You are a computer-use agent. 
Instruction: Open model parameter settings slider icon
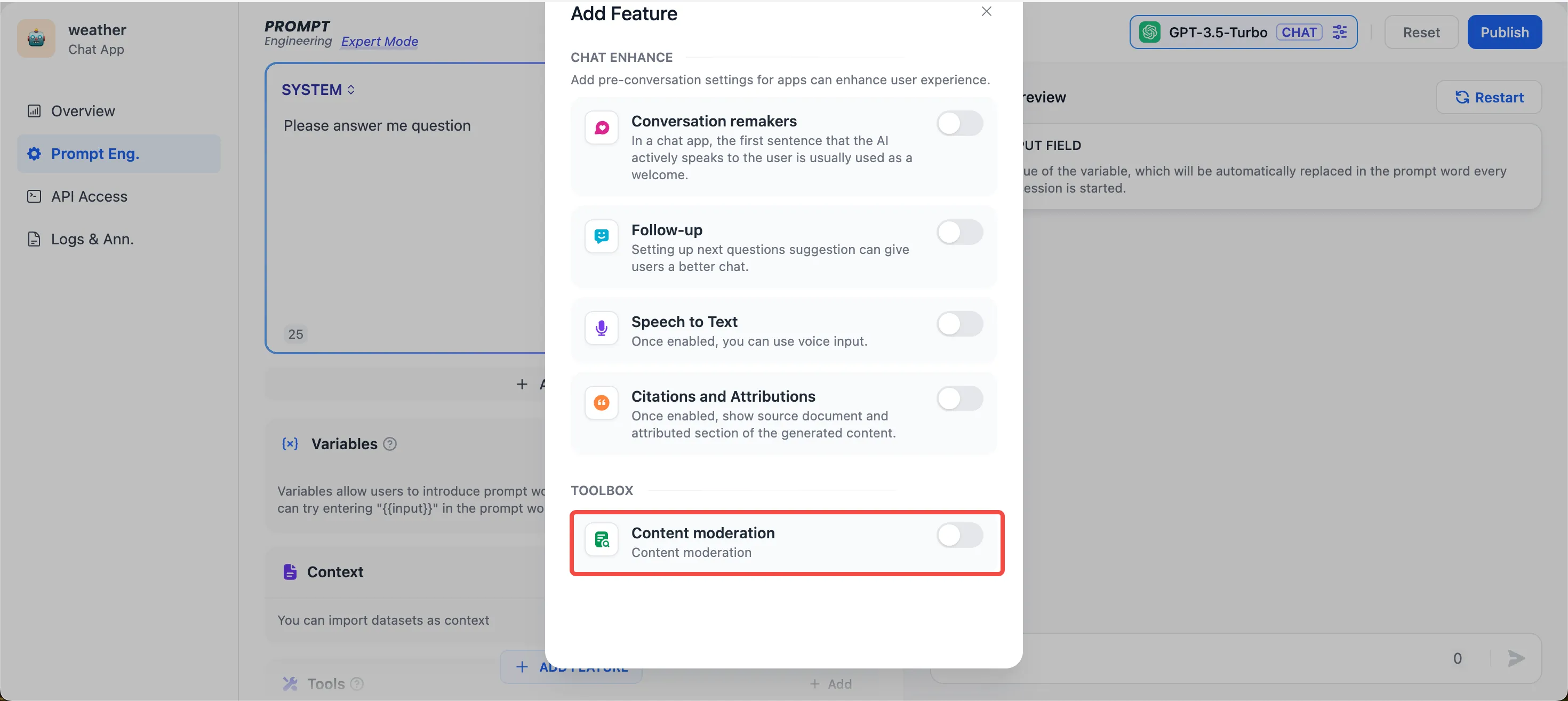click(x=1339, y=33)
